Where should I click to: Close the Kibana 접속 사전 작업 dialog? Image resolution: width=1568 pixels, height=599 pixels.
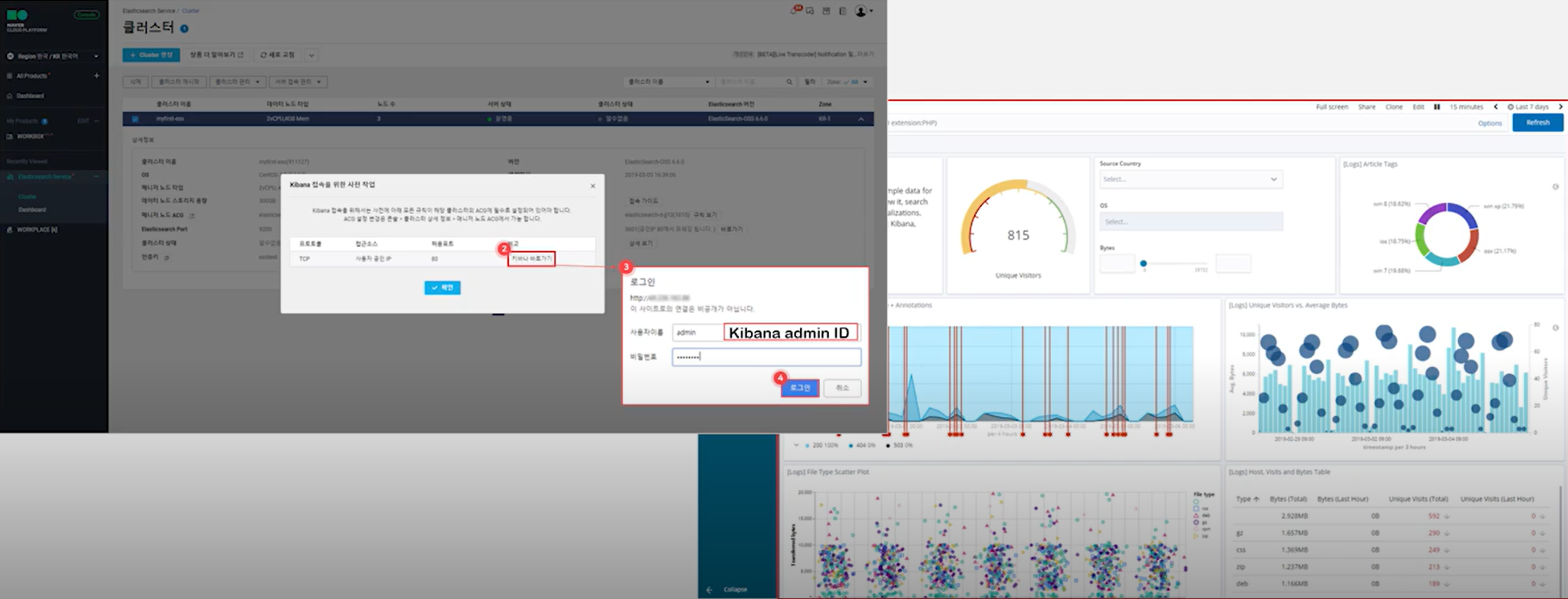click(593, 186)
